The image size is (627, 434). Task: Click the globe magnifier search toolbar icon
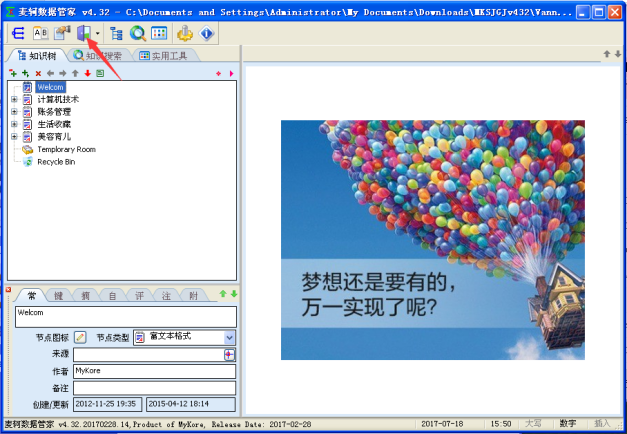[x=138, y=33]
